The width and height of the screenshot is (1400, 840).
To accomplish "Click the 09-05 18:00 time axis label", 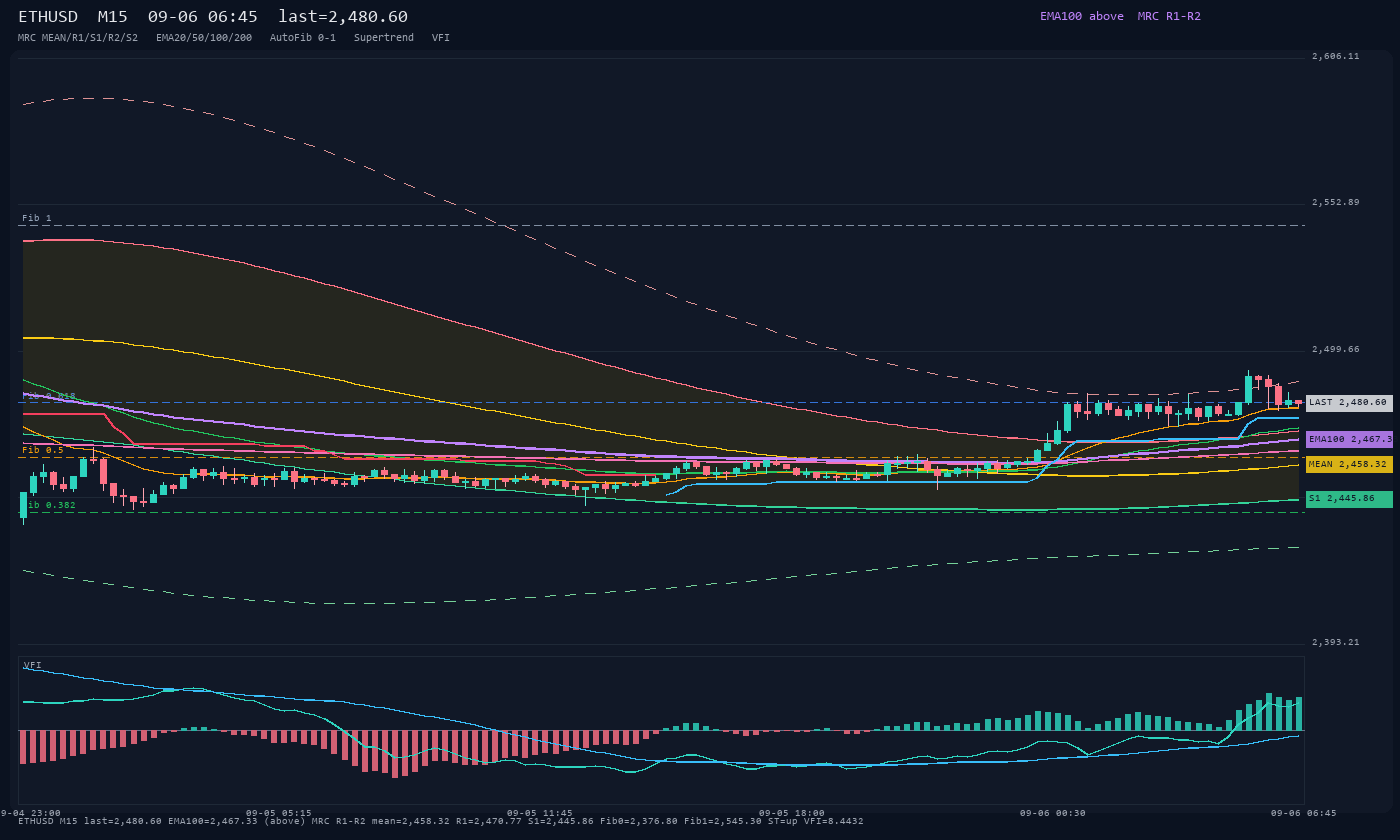I will coord(792,813).
